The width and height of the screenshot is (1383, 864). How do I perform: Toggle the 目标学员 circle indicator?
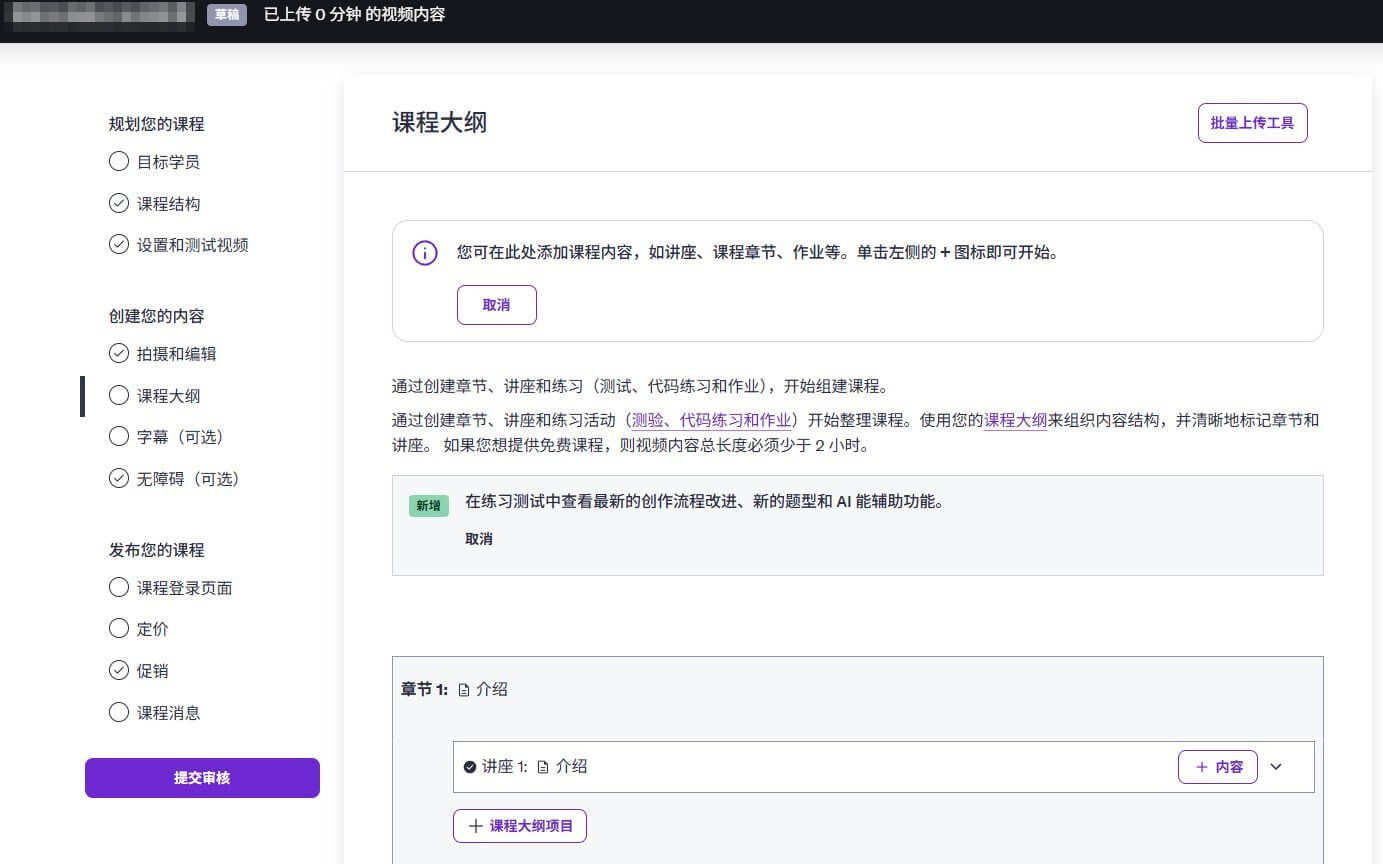[118, 161]
